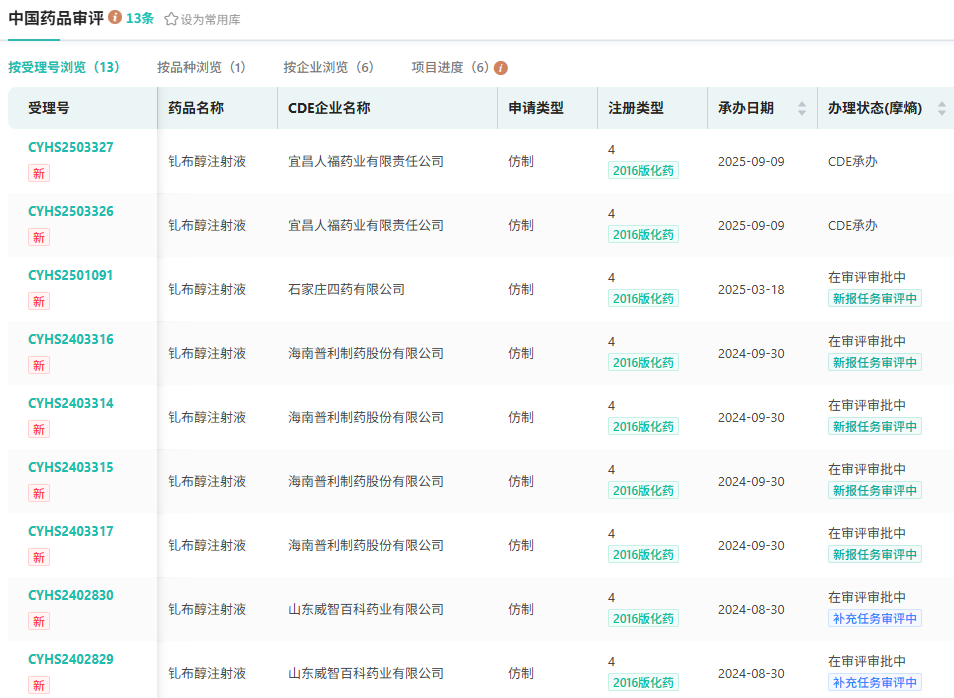Screen dimensions: 954x698
Task: Click the info icon next to 项目进度 tab
Action: pyautogui.click(x=501, y=68)
